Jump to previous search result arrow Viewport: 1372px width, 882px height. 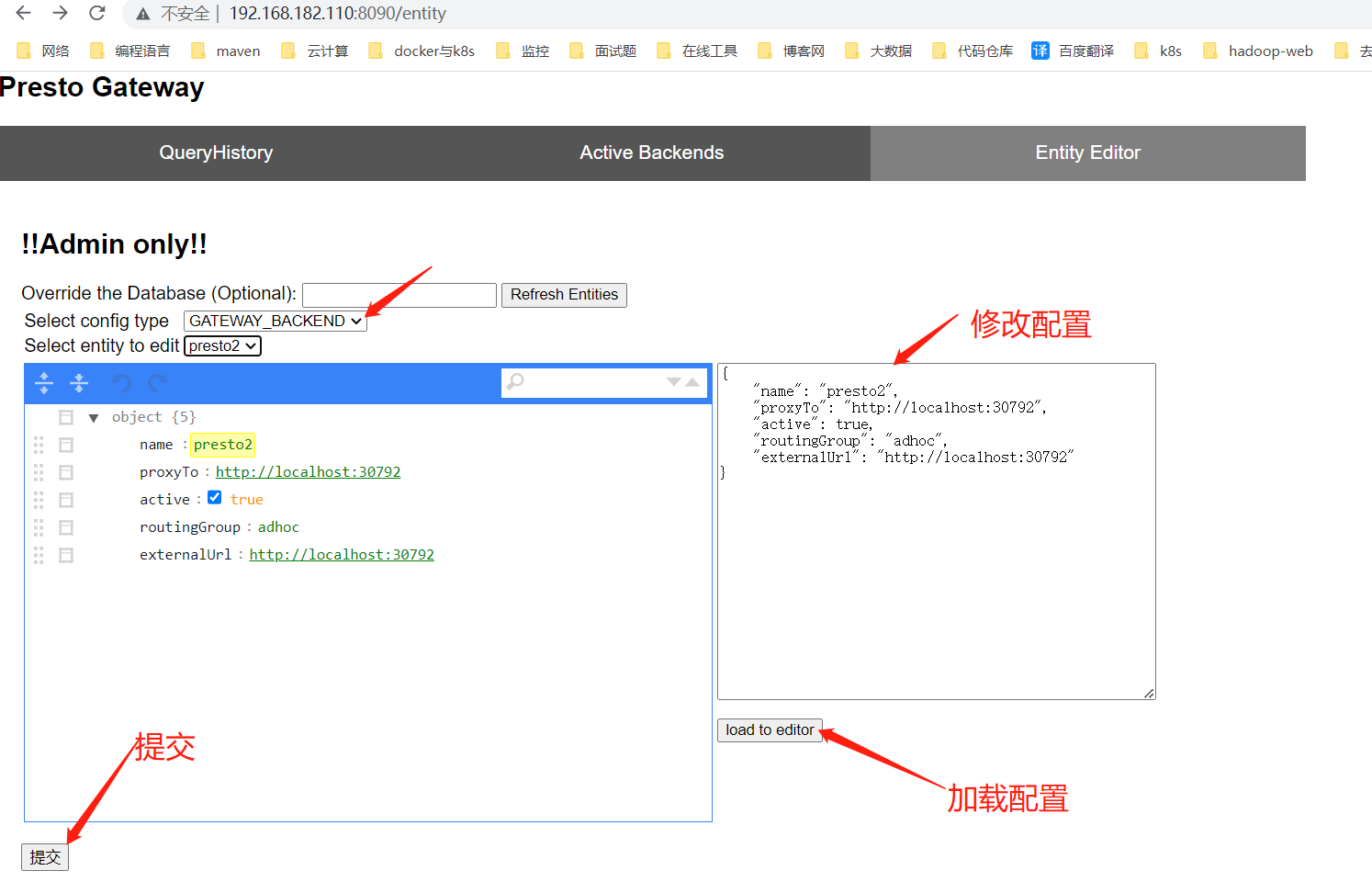tap(692, 381)
